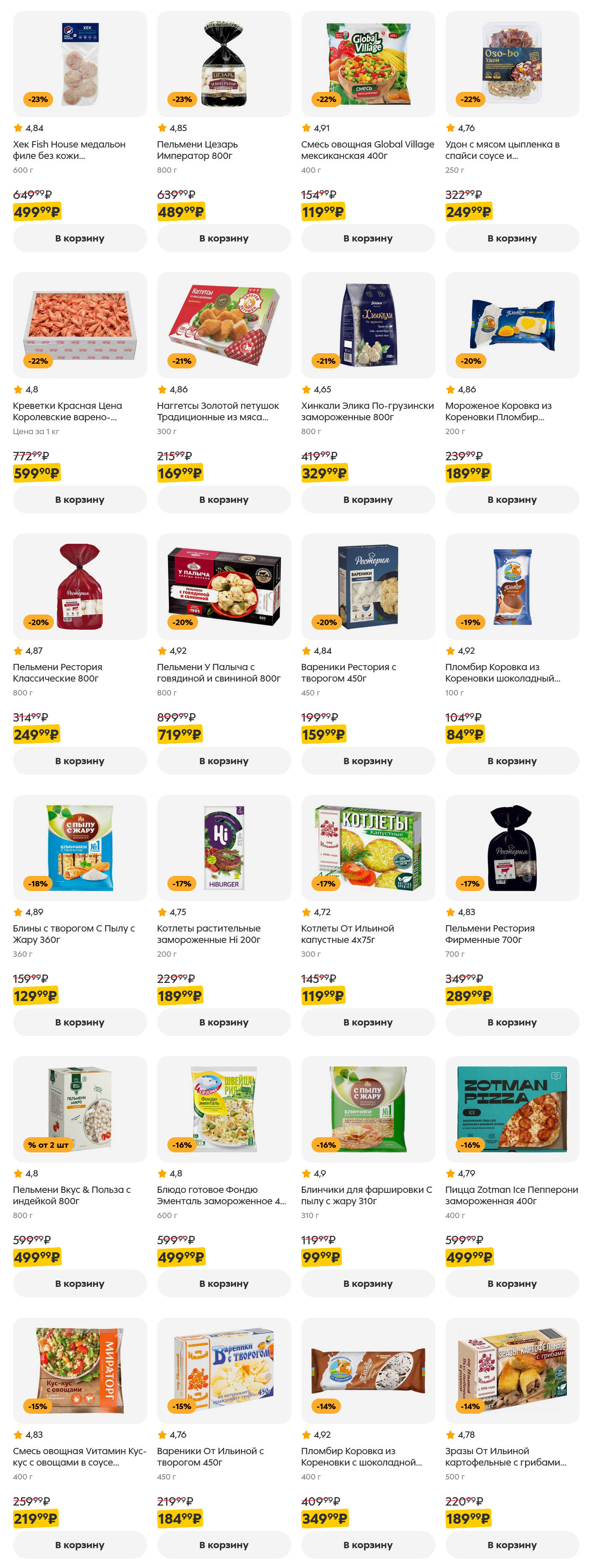
Task: Open Удон с мясом цыпленка title link
Action: (x=502, y=150)
